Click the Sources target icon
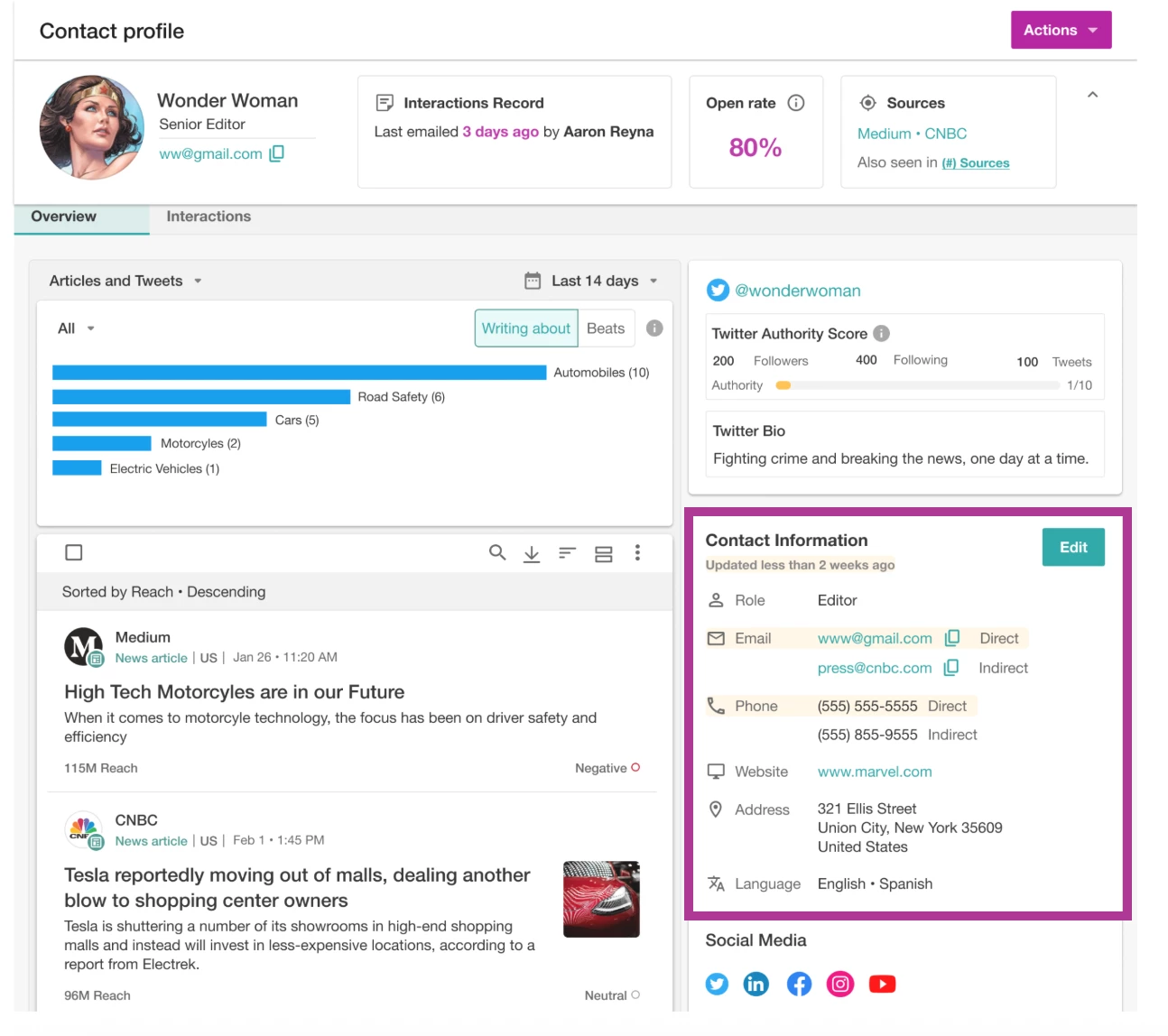The width and height of the screenshot is (1168, 1036). tap(868, 103)
